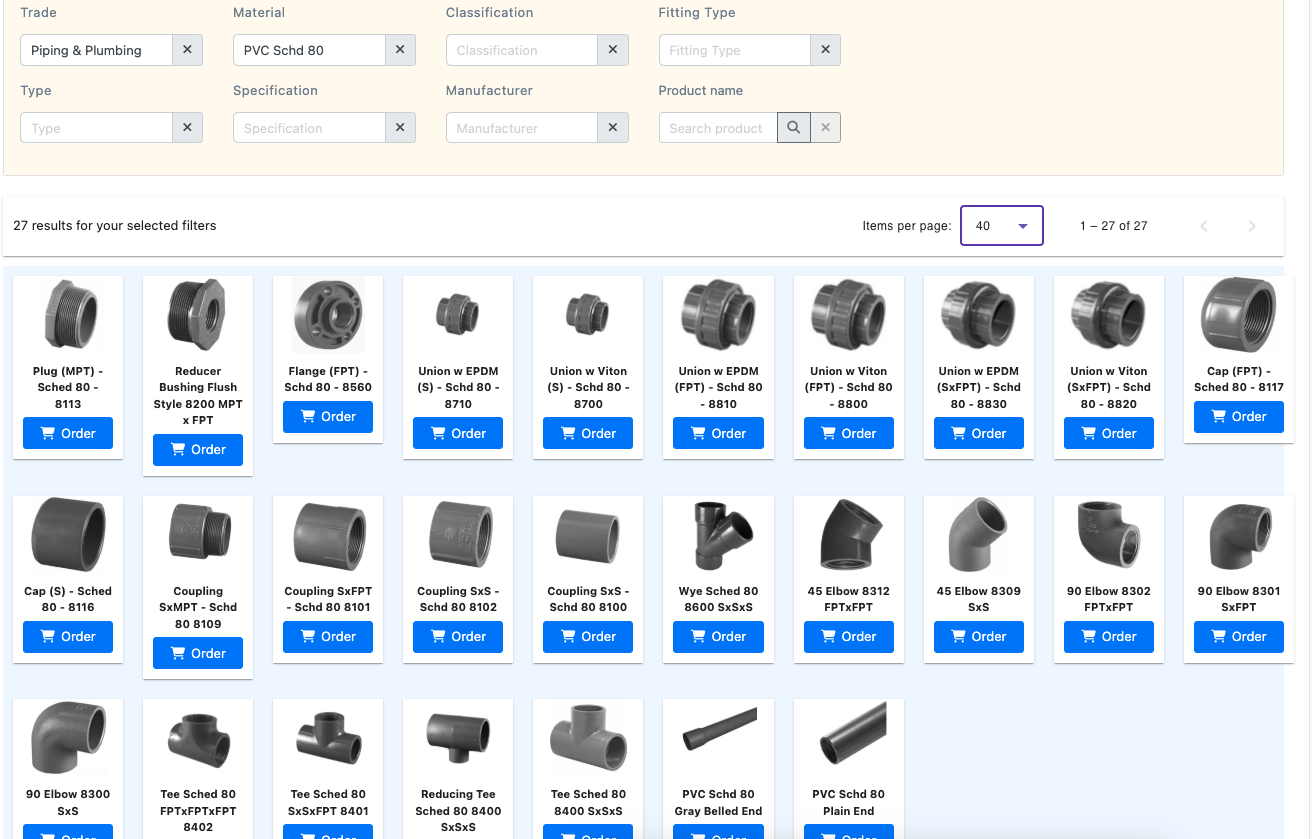1312x839 pixels.
Task: Order the Cap (FPT) Sched 80 8117
Action: [x=1238, y=416]
